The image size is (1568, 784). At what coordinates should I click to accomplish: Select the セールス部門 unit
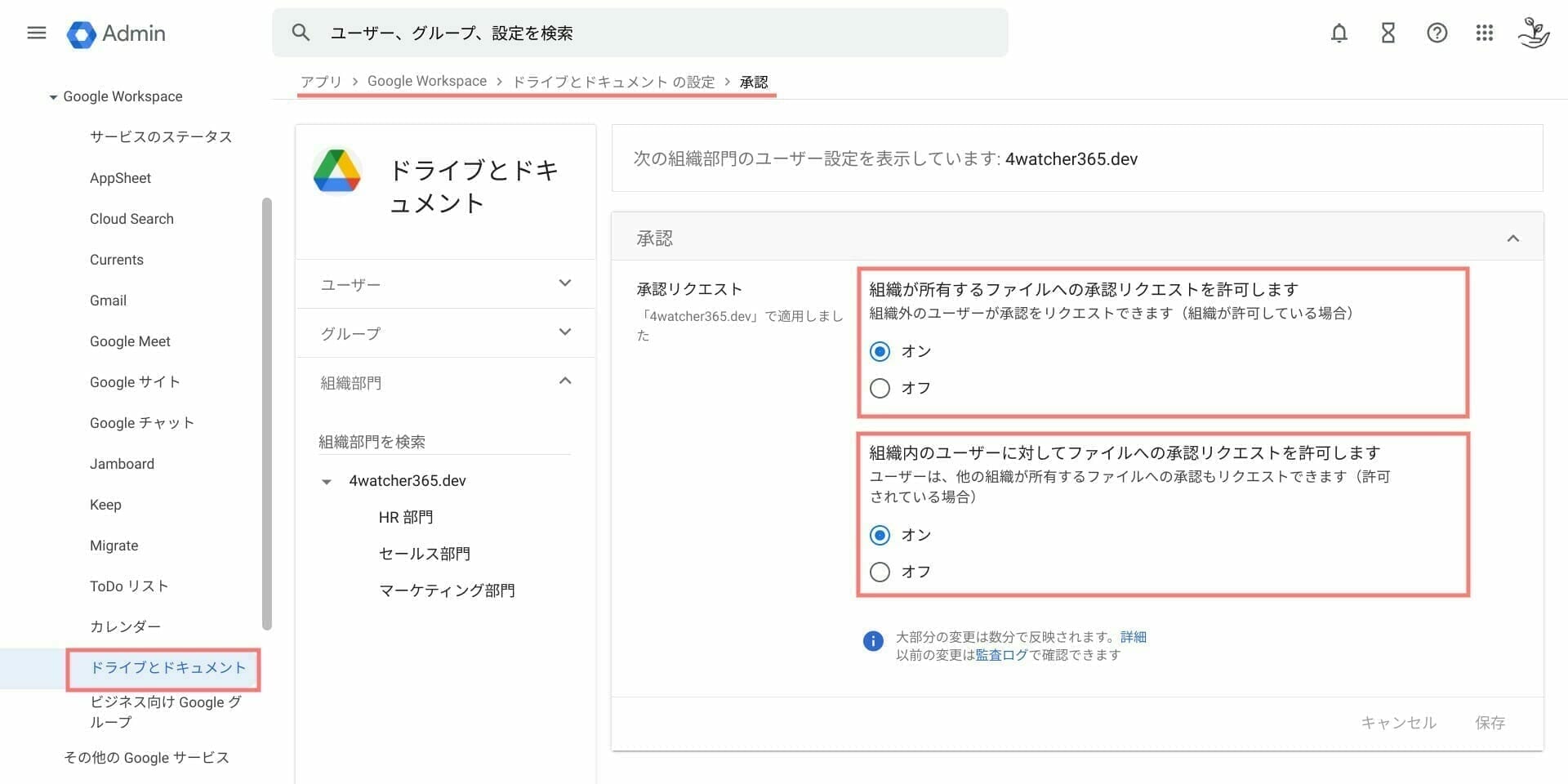425,555
